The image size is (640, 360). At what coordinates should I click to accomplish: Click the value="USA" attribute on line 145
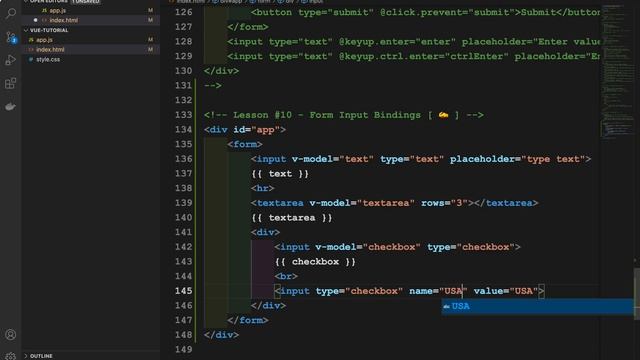506,291
